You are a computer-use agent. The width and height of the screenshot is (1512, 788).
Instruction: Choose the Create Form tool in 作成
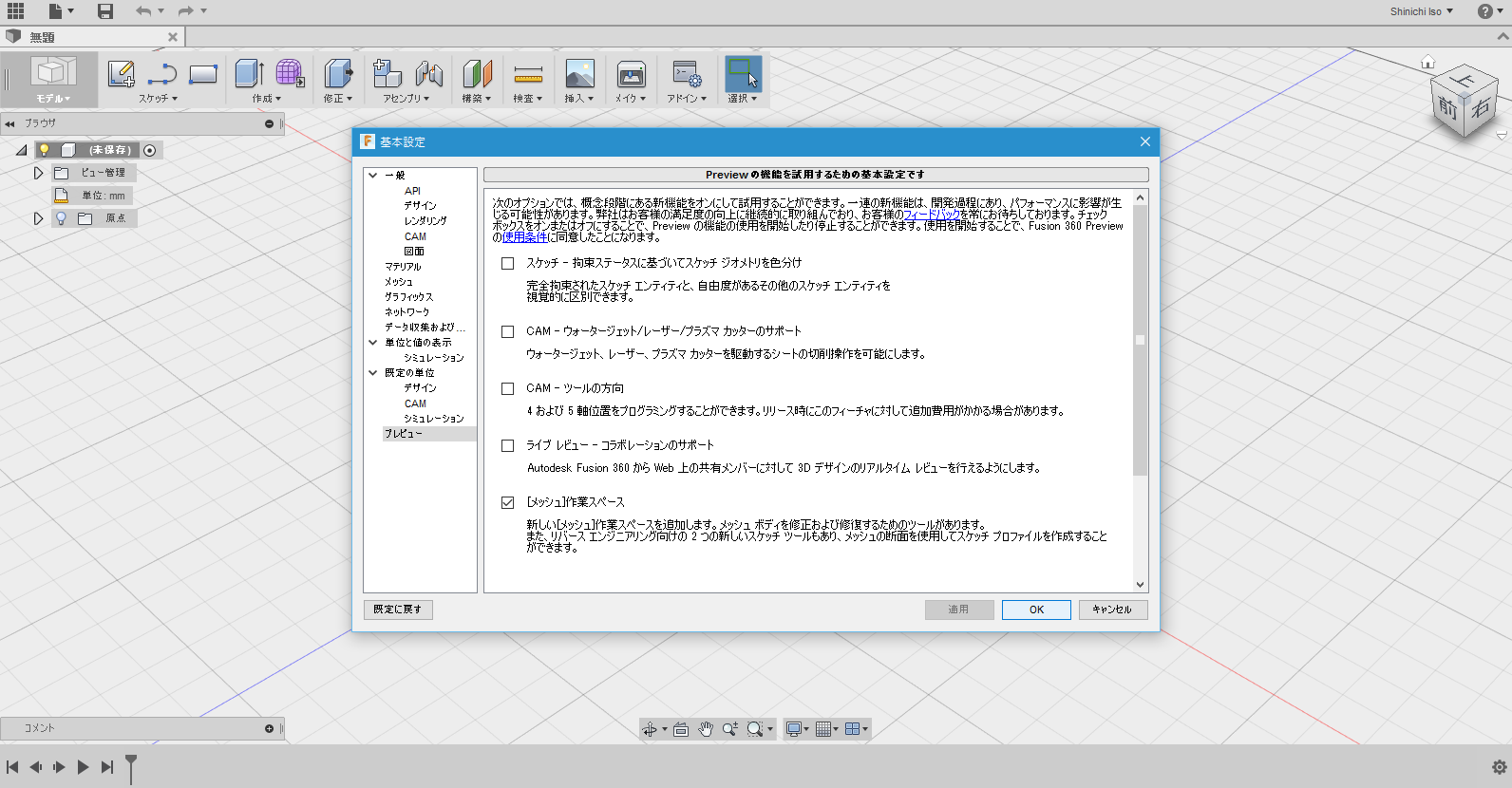point(290,73)
